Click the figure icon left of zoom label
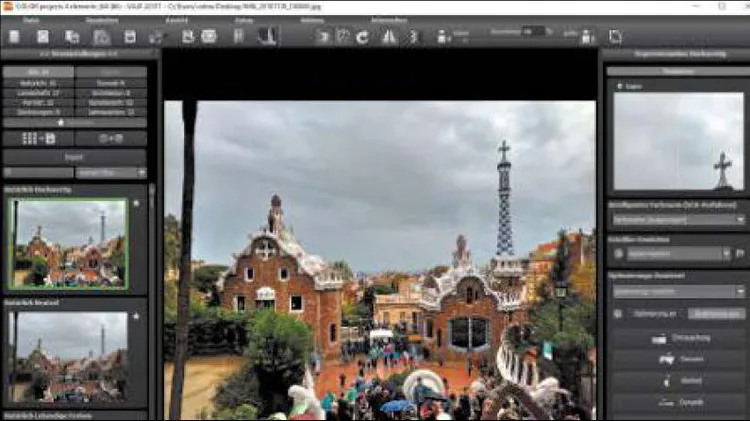The height and width of the screenshot is (421, 750). pyautogui.click(x=443, y=37)
